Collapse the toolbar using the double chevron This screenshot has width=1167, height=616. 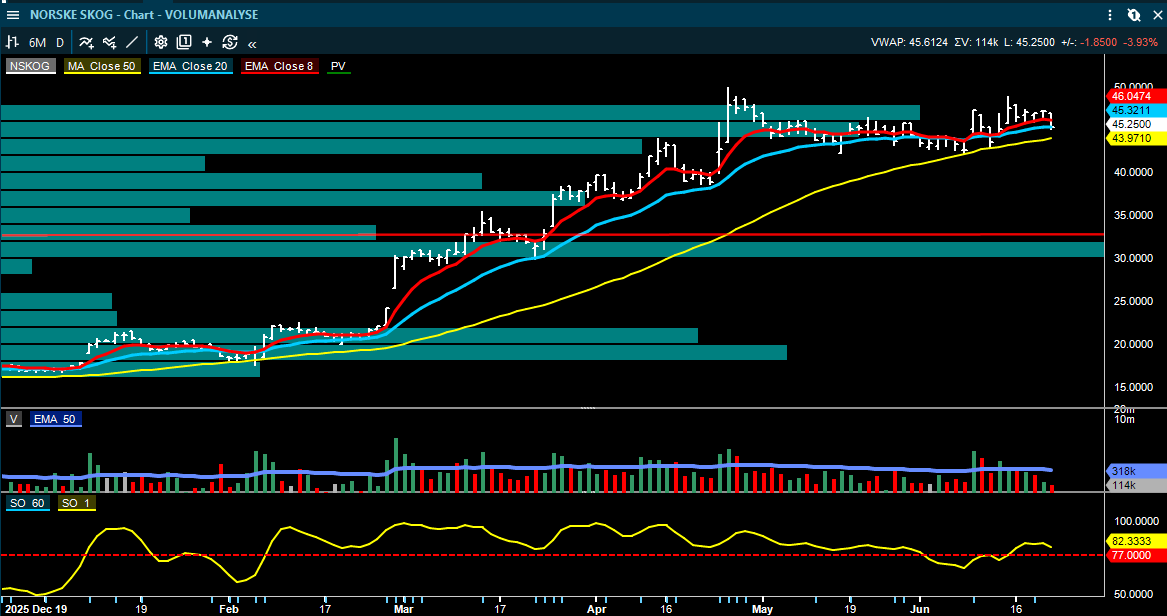tap(252, 43)
